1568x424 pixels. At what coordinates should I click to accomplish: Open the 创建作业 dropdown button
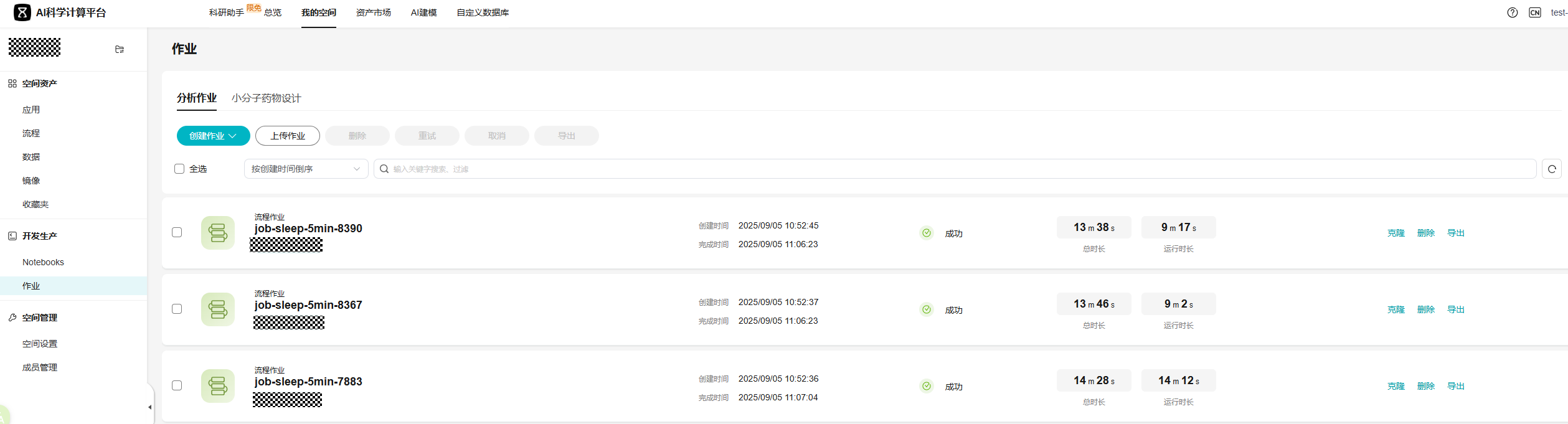(213, 136)
